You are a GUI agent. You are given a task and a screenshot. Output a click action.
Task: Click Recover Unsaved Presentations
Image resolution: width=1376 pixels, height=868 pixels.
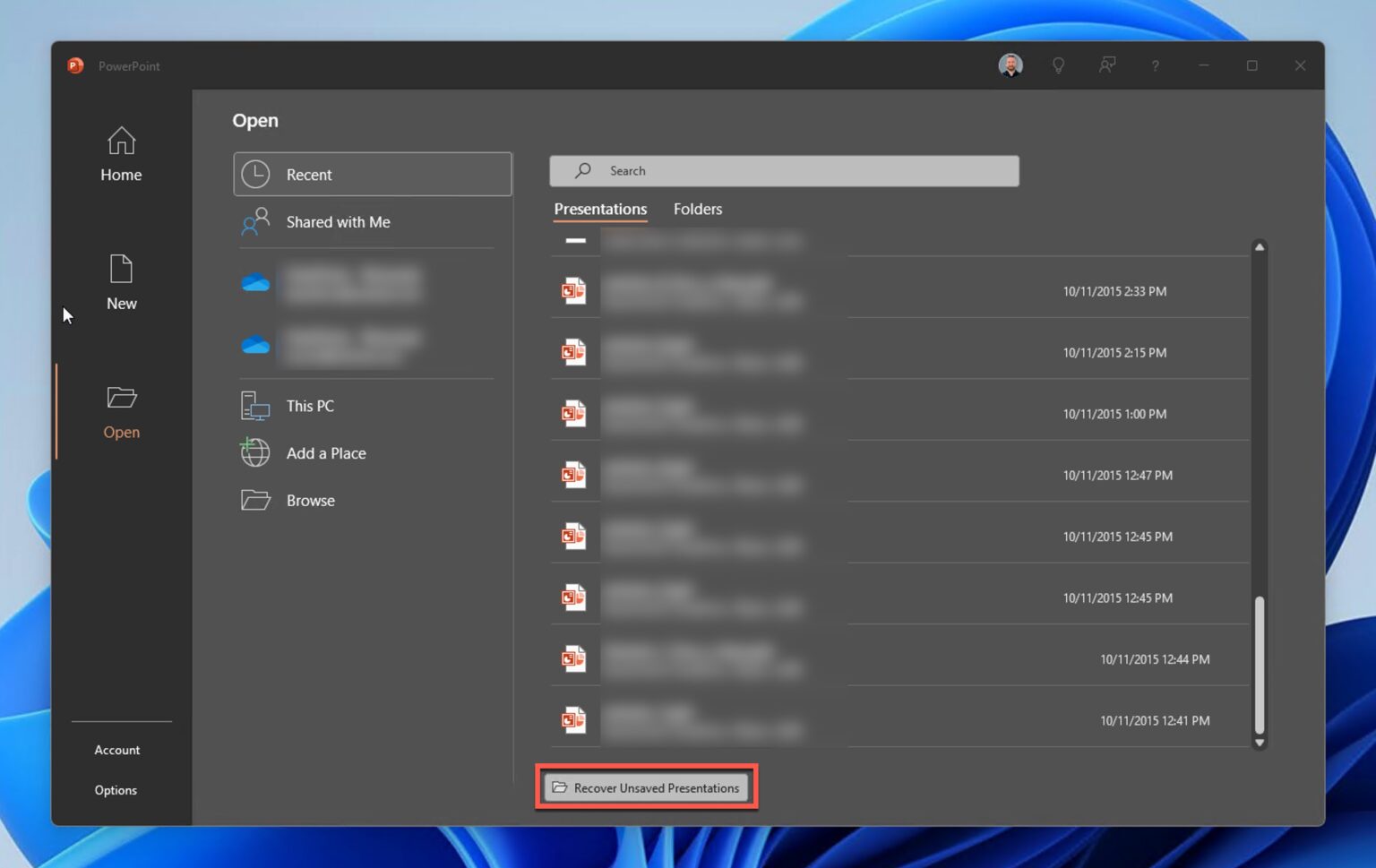point(648,787)
